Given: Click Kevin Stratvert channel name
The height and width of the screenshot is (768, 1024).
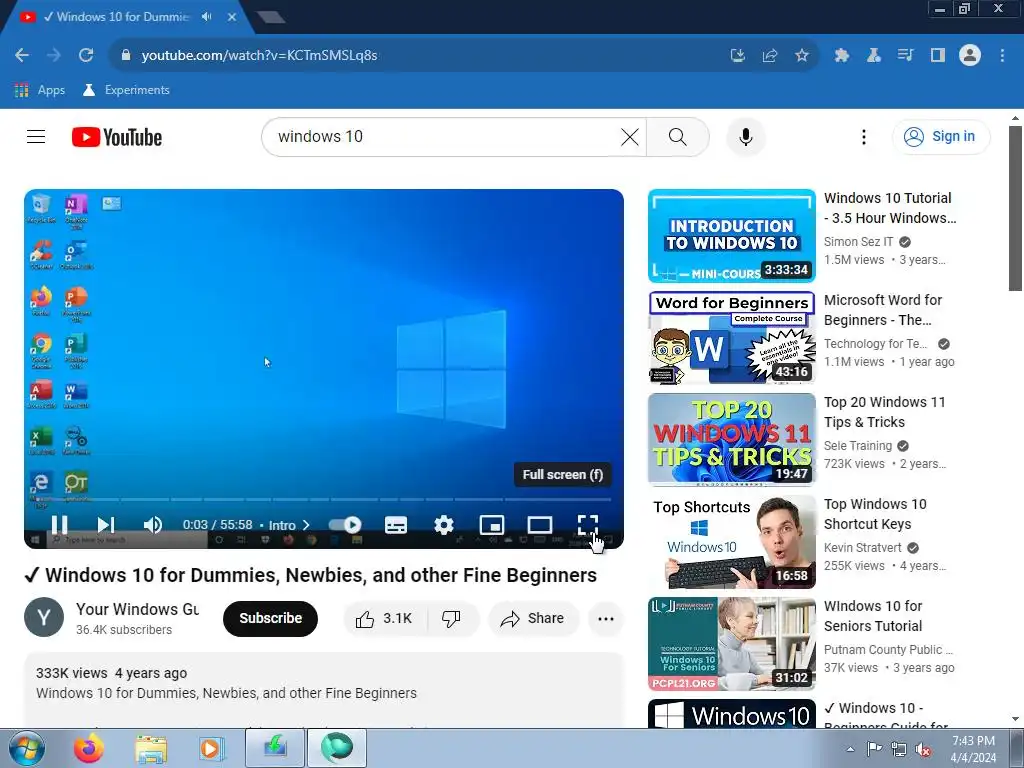Looking at the screenshot, I should point(862,547).
